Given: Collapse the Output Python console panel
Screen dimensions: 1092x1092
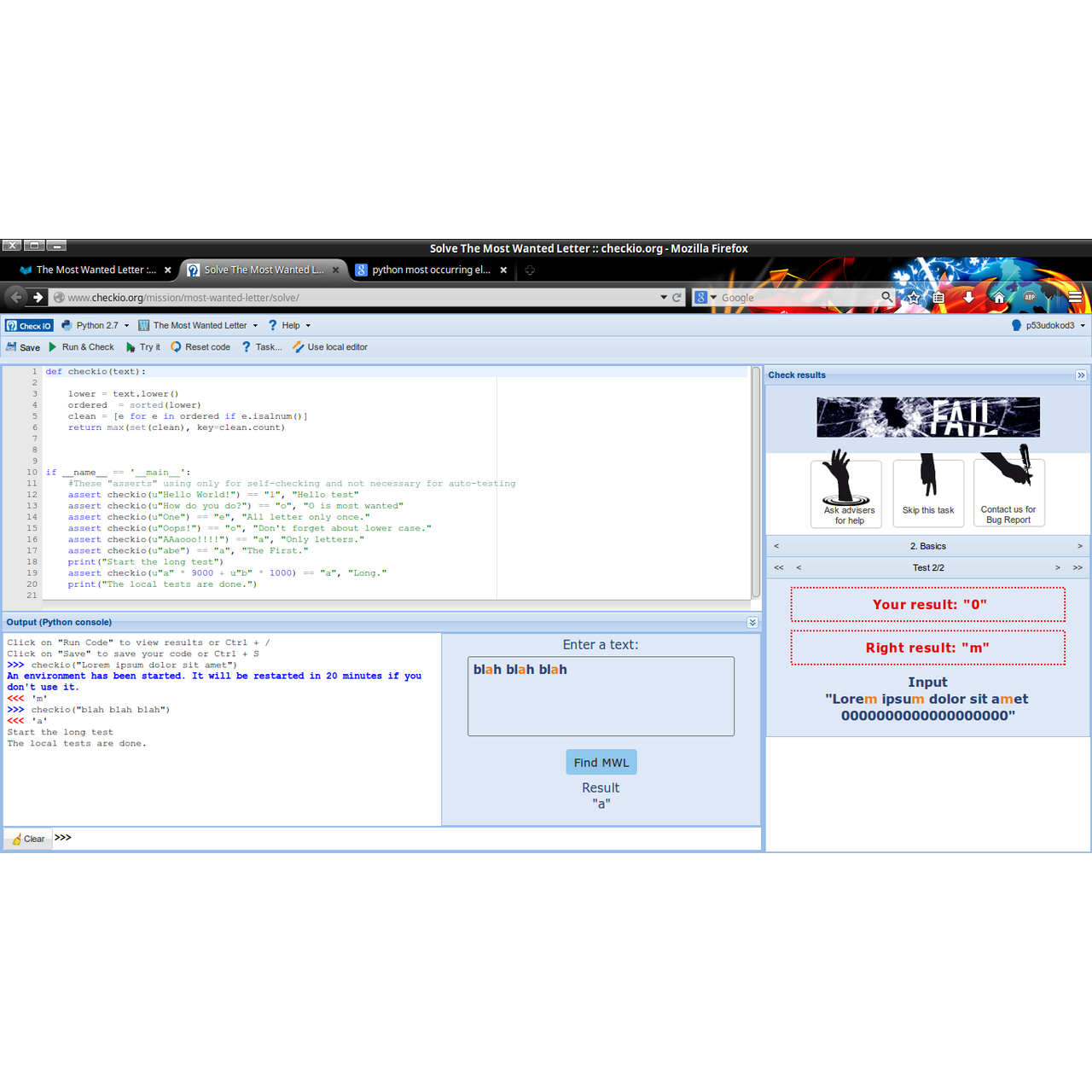Looking at the screenshot, I should 752,623.
